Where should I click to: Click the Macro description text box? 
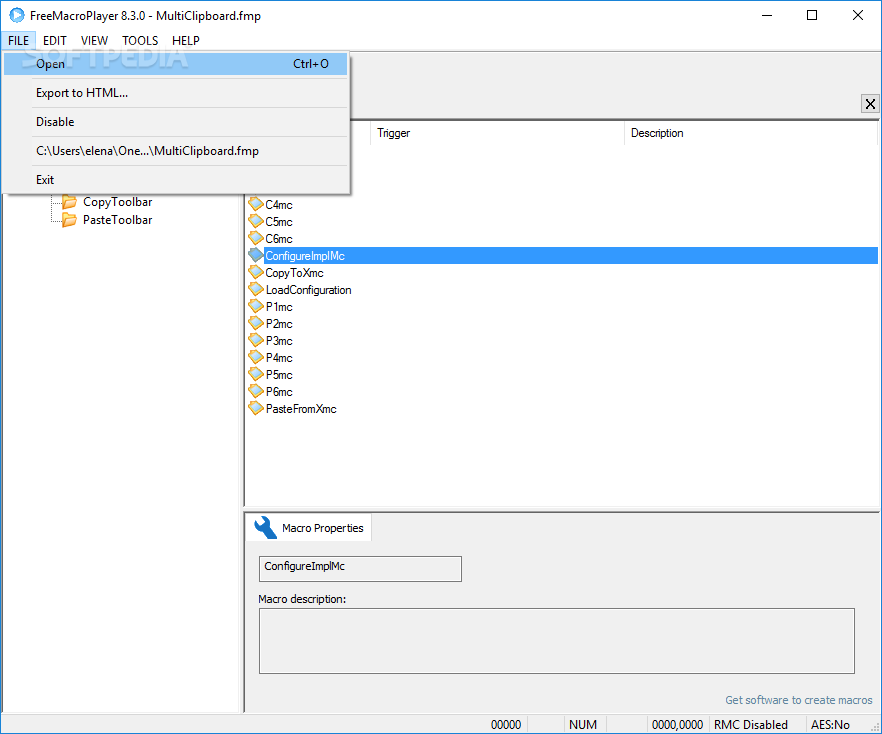click(x=556, y=641)
